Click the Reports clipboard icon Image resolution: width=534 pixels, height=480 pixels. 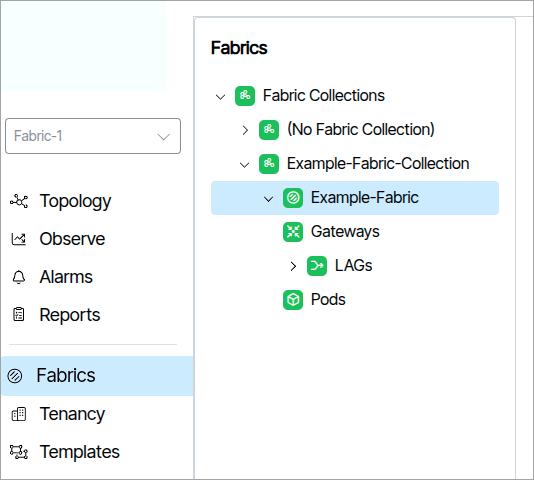pos(19,314)
